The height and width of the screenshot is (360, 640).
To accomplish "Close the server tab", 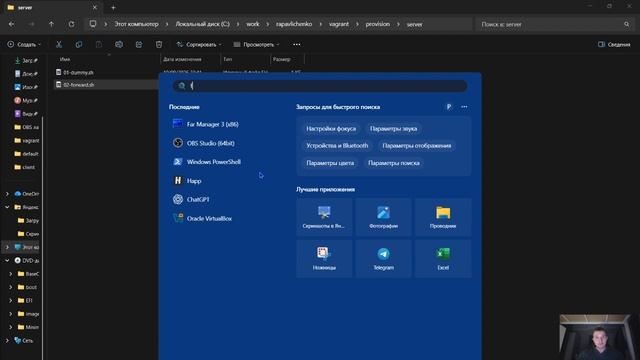I will [x=95, y=7].
